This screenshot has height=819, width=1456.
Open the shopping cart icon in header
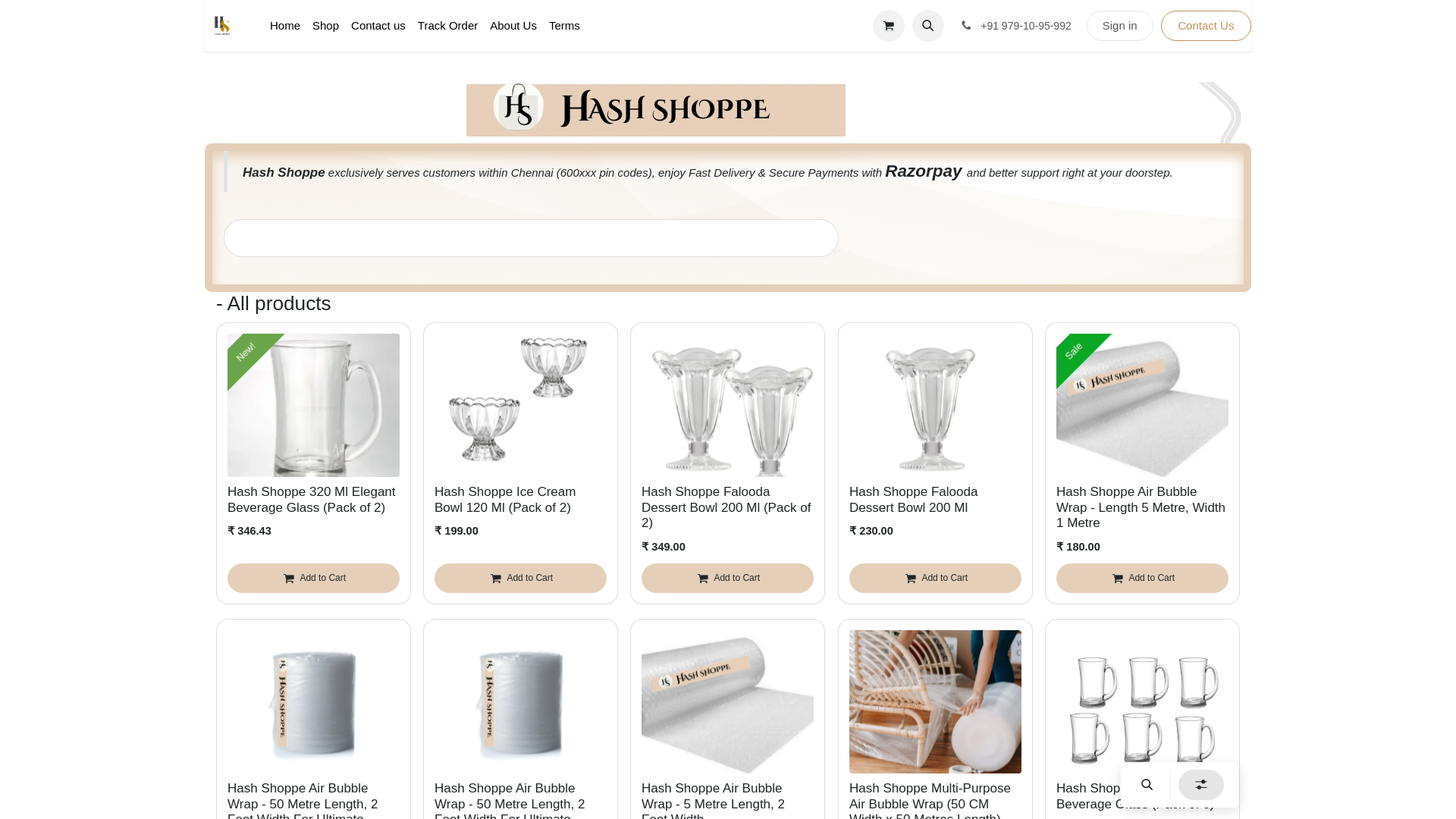(888, 26)
